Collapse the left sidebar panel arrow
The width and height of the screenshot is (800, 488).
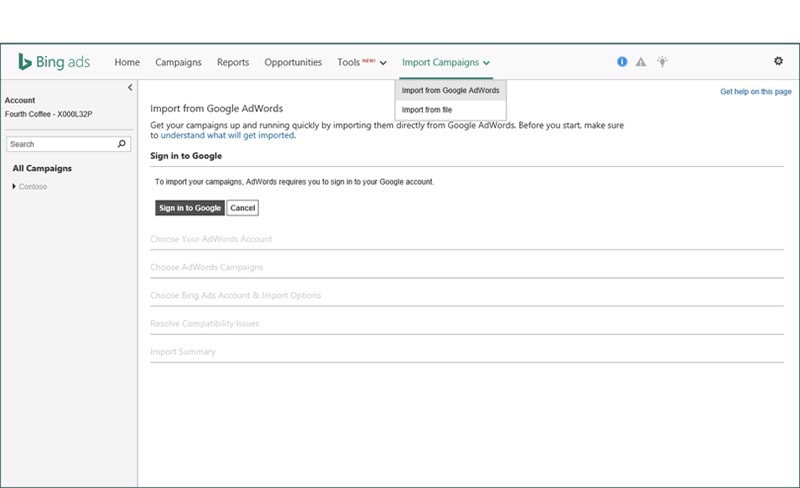pyautogui.click(x=130, y=88)
